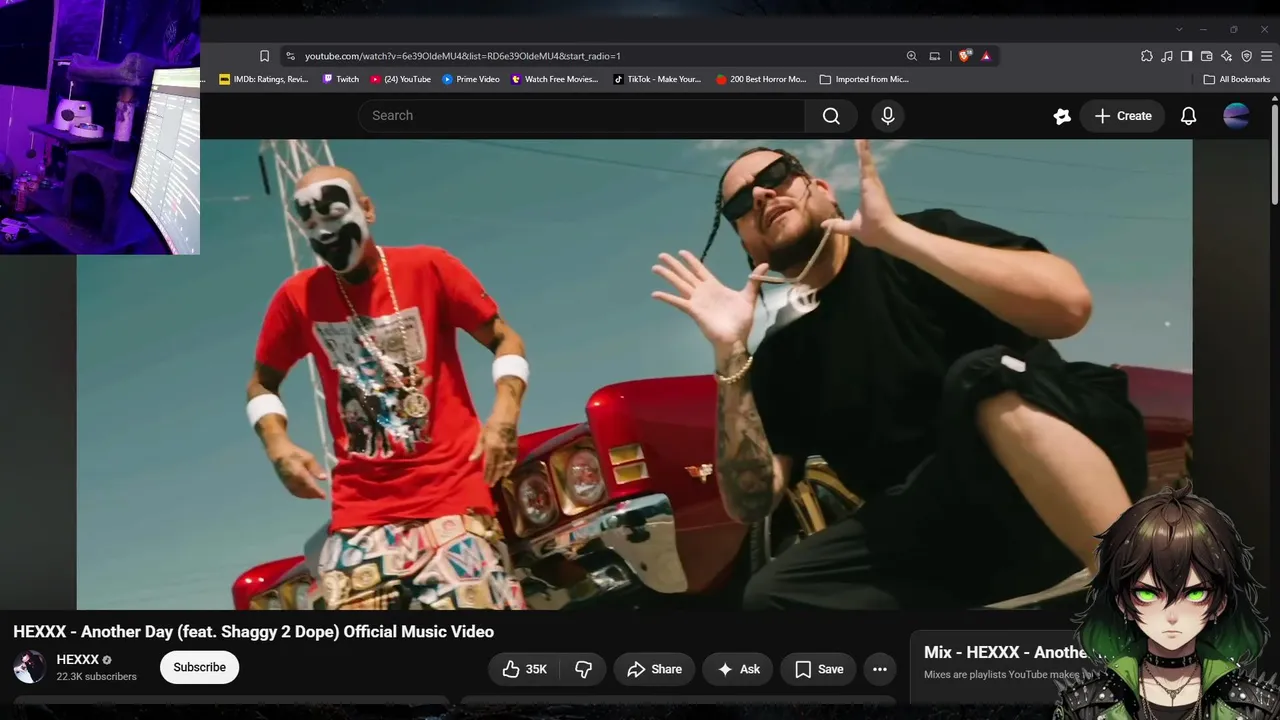Image resolution: width=1280 pixels, height=720 pixels.
Task: Open more actions three-dot menu
Action: tap(880, 669)
